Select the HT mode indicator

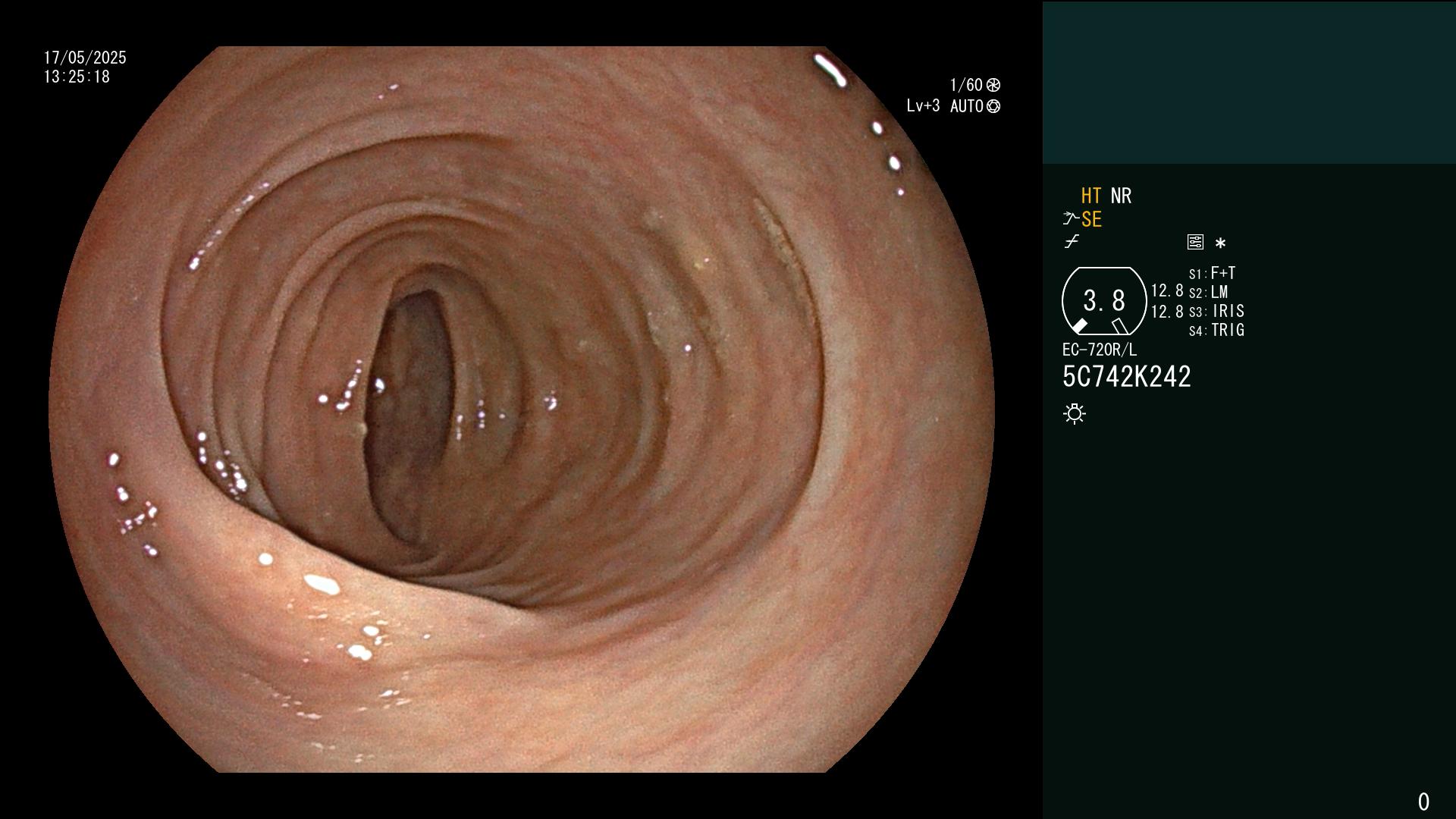click(x=1091, y=196)
